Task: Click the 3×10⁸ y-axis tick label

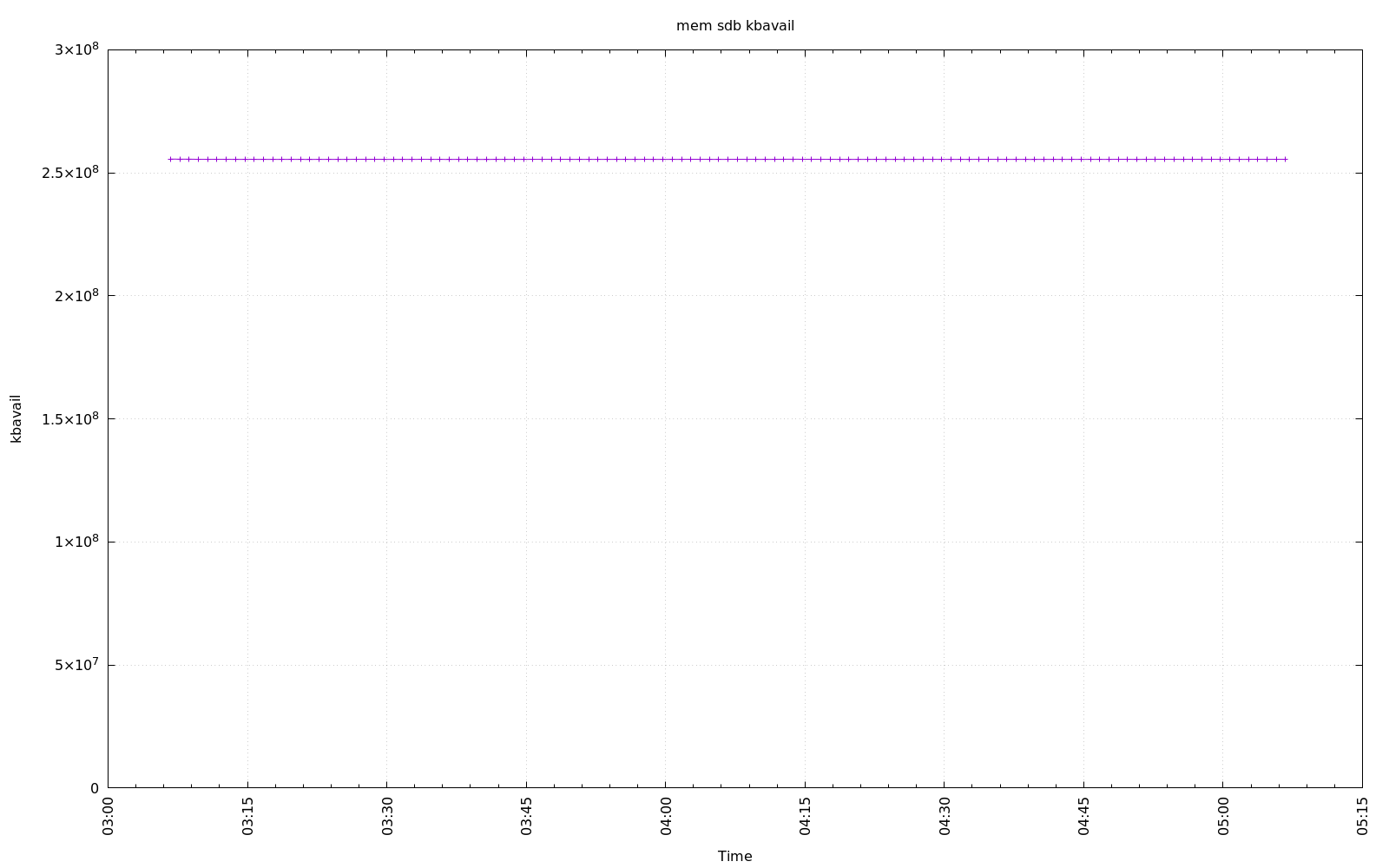Action: (76, 49)
